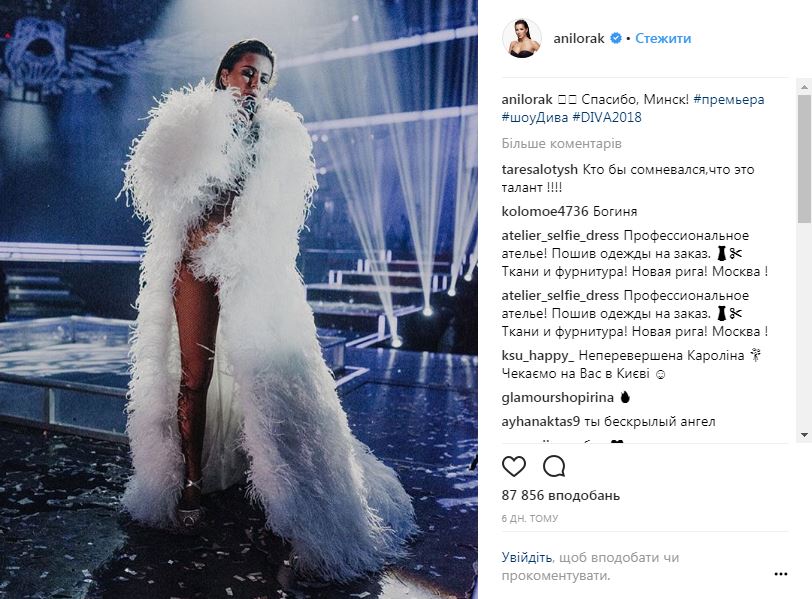
Task: Click the verified badge next to anilorak
Action: pos(616,38)
